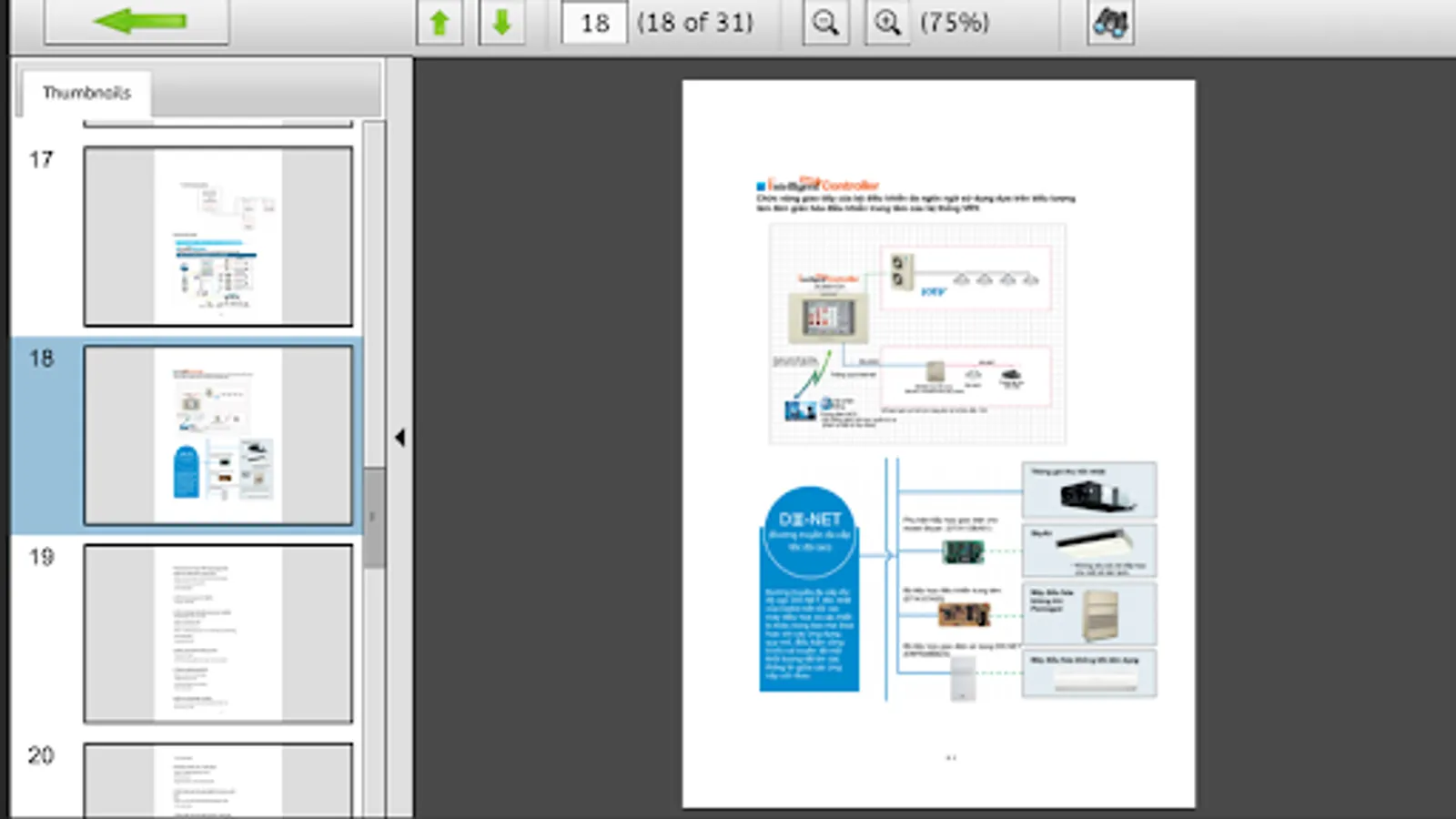This screenshot has width=1456, height=819.
Task: Select the thumbnail for page 17
Action: click(218, 235)
